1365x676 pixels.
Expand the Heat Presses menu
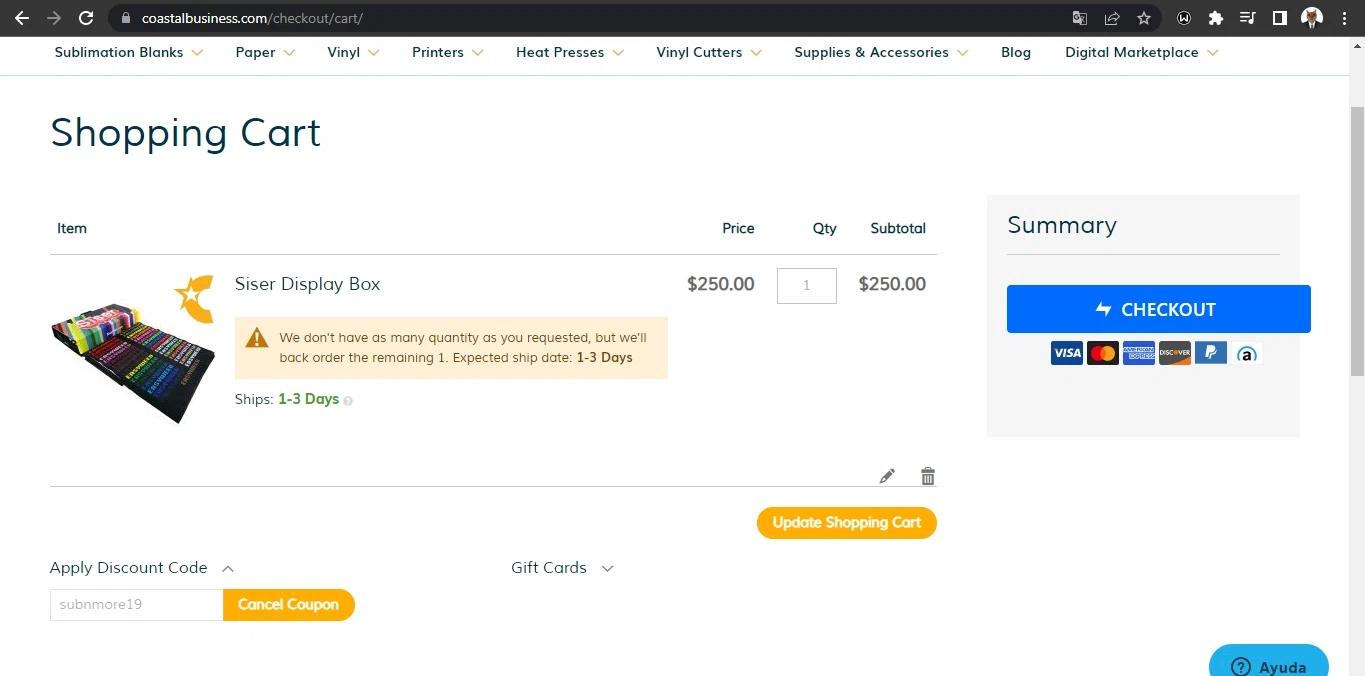pyautogui.click(x=569, y=52)
